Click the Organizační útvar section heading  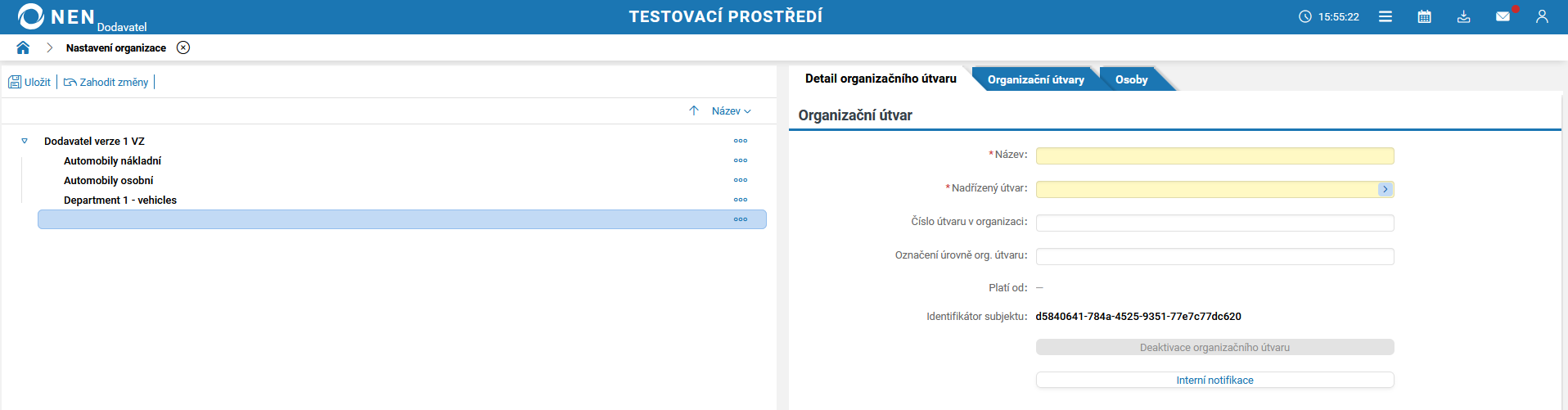coord(855,115)
